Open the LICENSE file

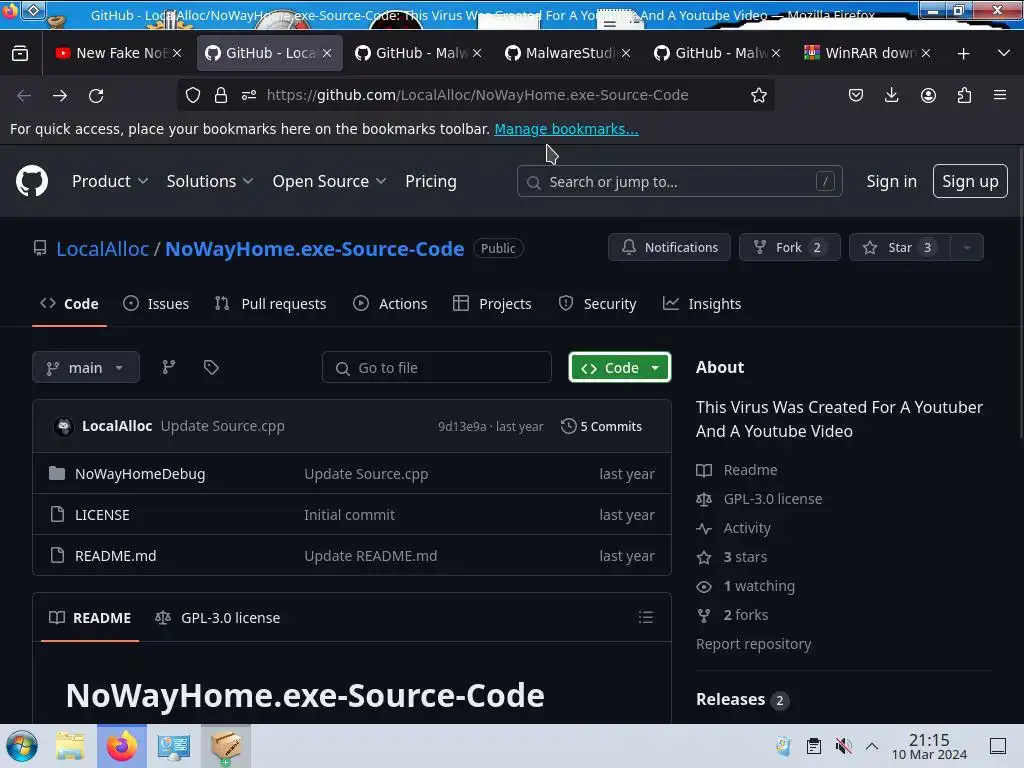point(102,515)
